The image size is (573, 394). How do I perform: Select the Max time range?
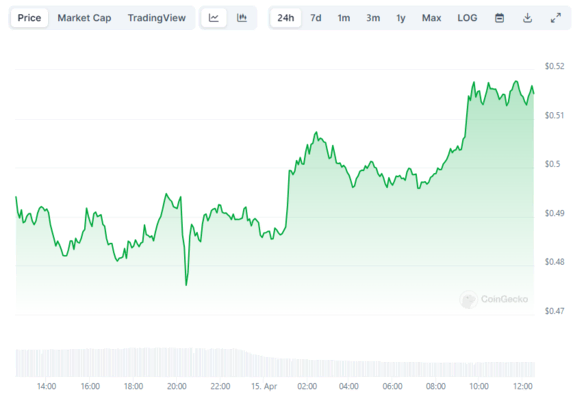click(432, 18)
